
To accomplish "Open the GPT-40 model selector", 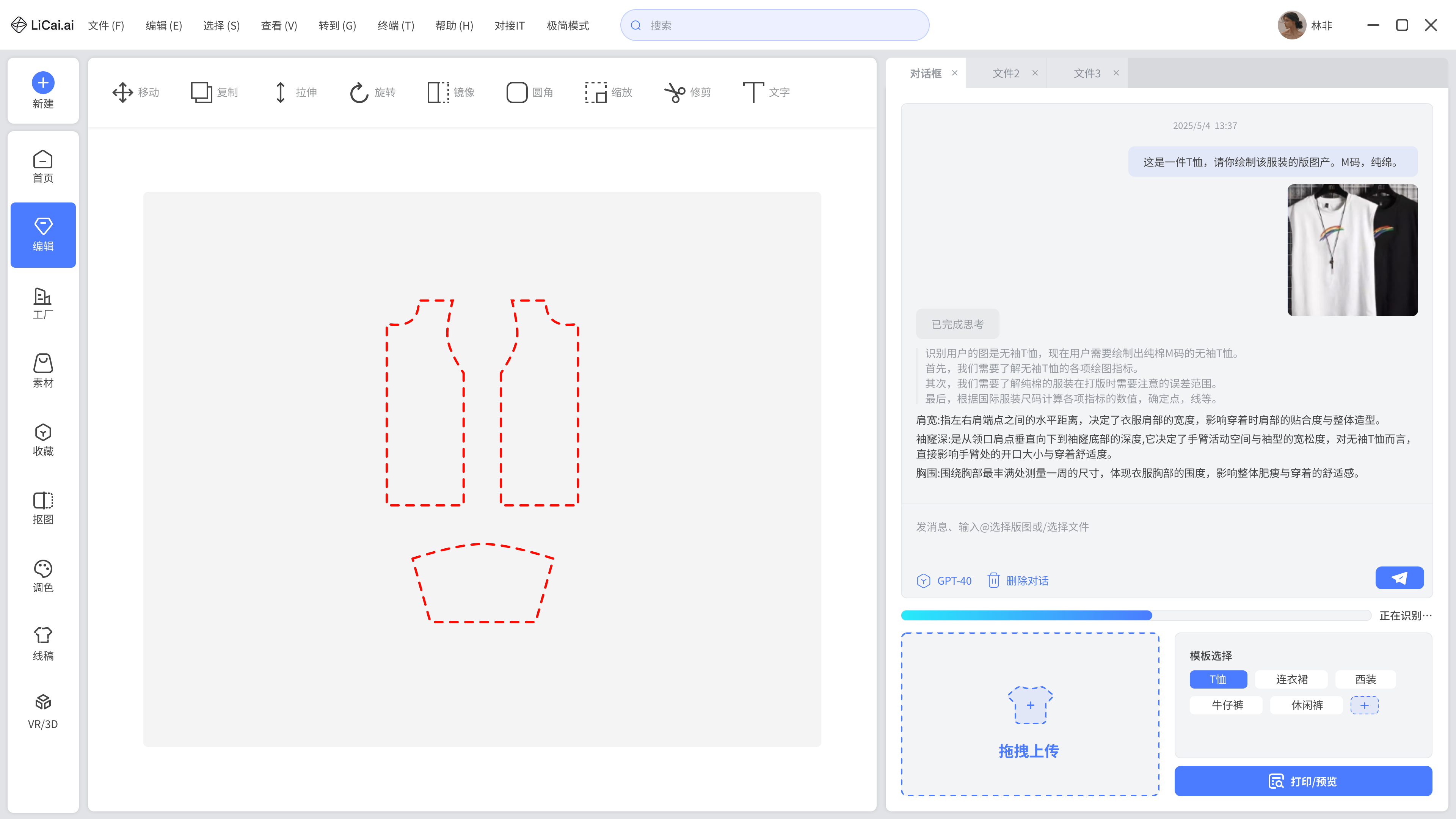I will point(944,581).
